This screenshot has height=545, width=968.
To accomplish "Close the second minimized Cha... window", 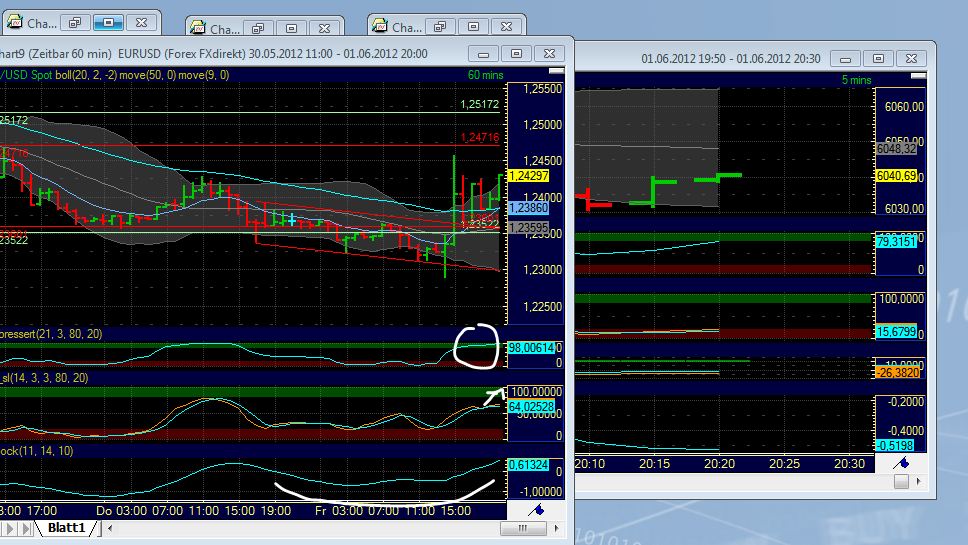I will point(325,28).
